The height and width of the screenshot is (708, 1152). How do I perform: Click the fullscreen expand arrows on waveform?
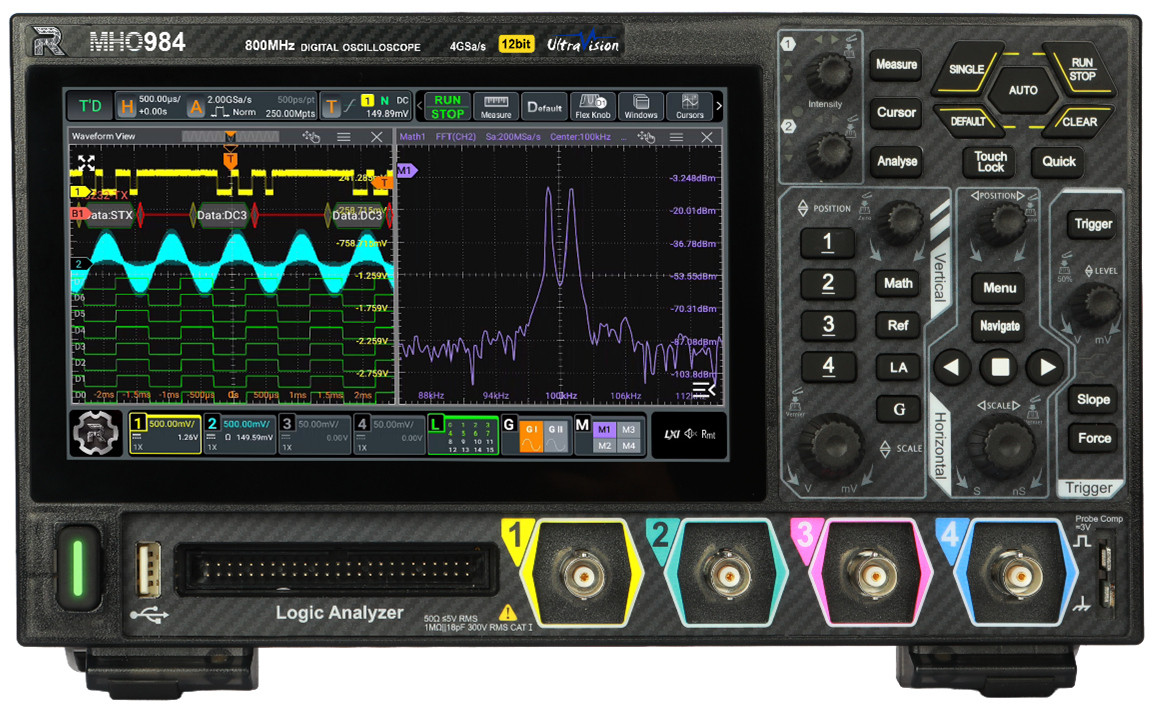point(87,164)
